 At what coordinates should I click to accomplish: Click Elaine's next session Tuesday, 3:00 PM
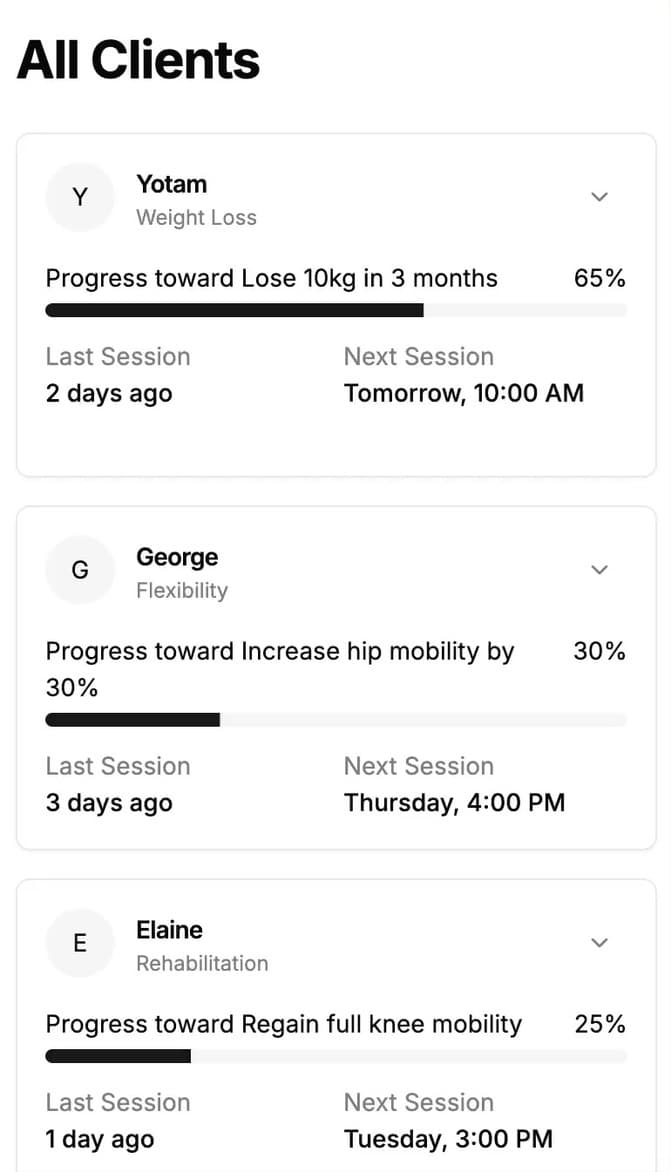(x=448, y=1138)
